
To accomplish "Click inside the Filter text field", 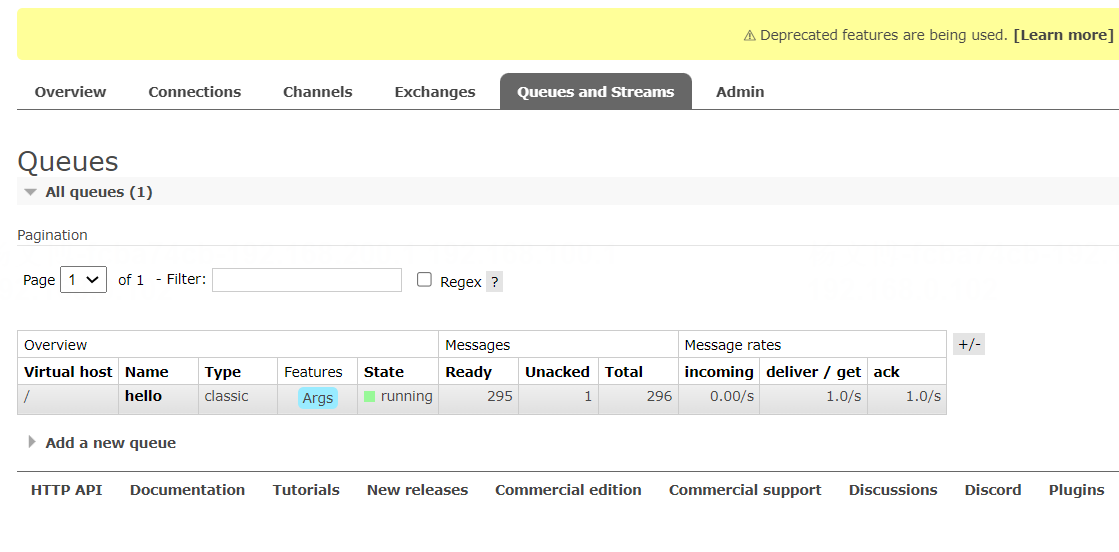I will pos(306,280).
